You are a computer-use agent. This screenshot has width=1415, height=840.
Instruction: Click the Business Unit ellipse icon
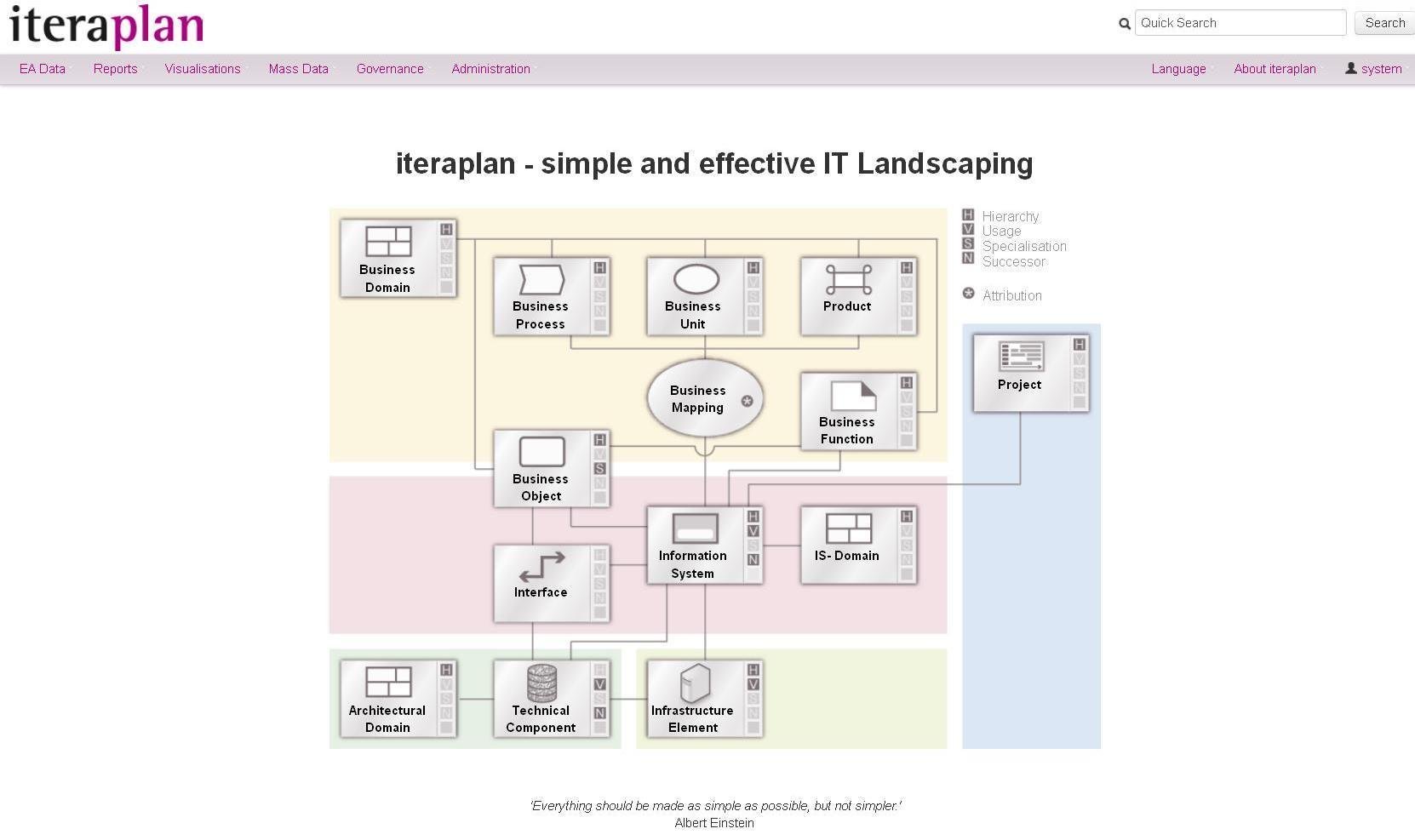(x=696, y=277)
